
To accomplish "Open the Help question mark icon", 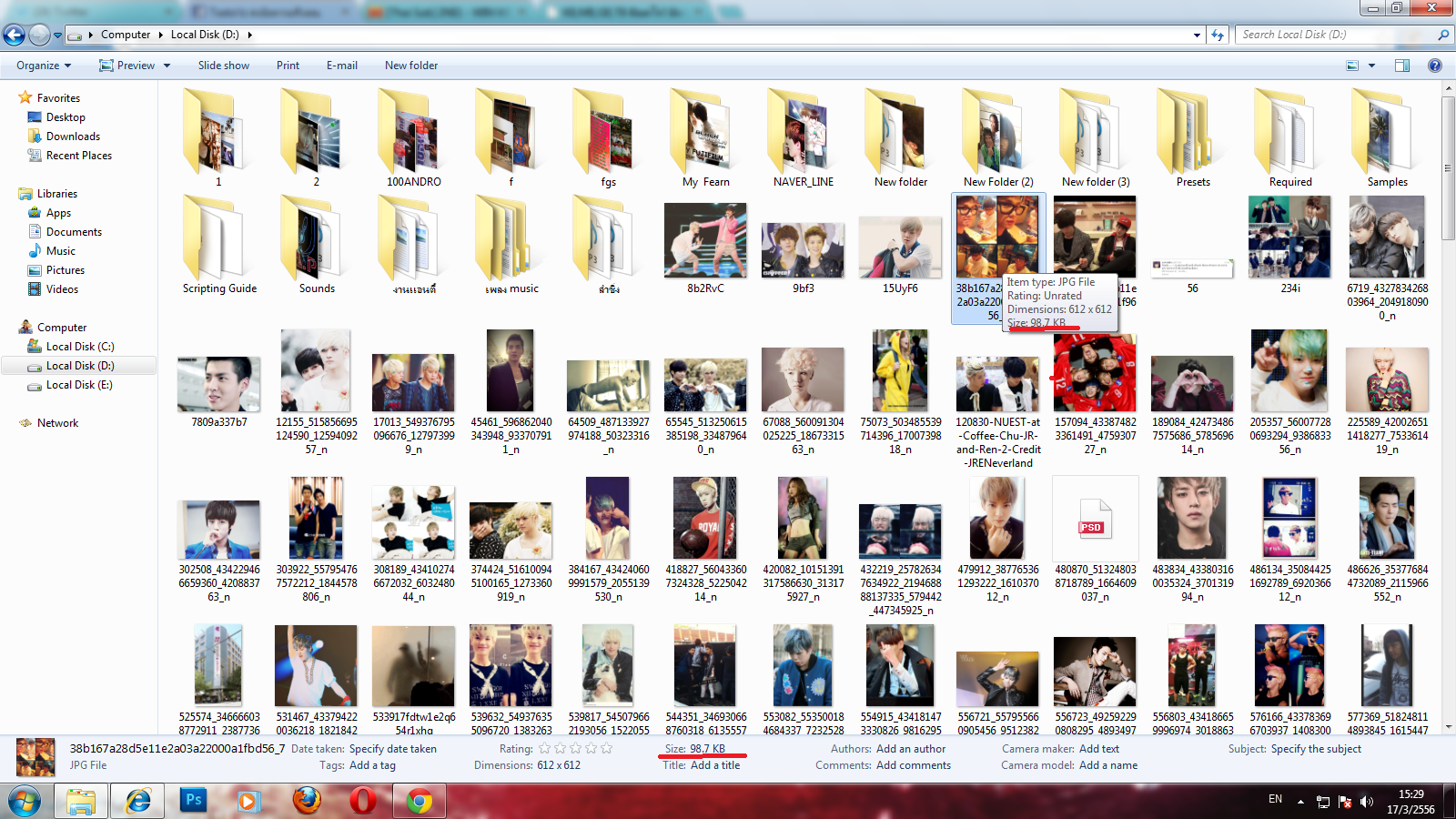I will pyautogui.click(x=1434, y=66).
